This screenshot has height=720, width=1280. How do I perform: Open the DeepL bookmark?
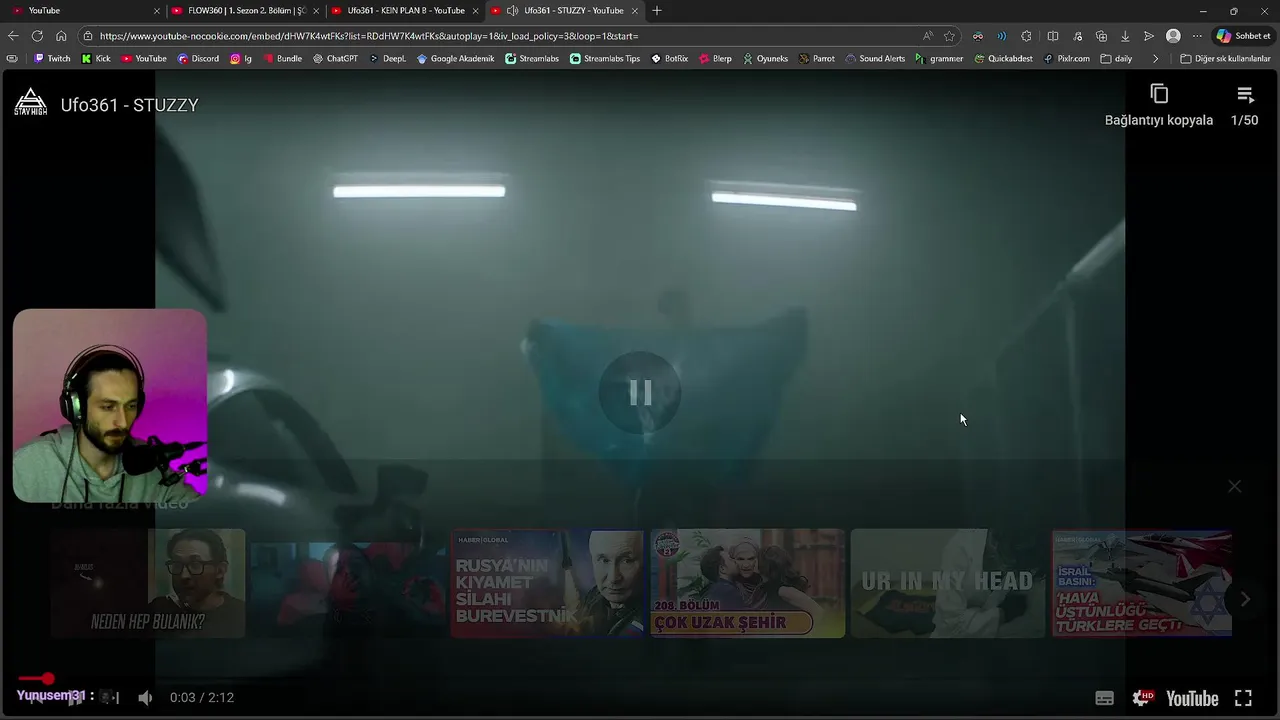click(x=387, y=58)
